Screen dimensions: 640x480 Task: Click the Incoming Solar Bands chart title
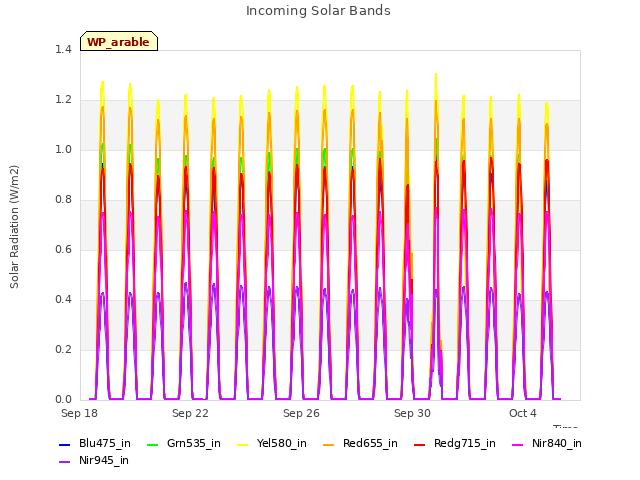click(x=318, y=11)
